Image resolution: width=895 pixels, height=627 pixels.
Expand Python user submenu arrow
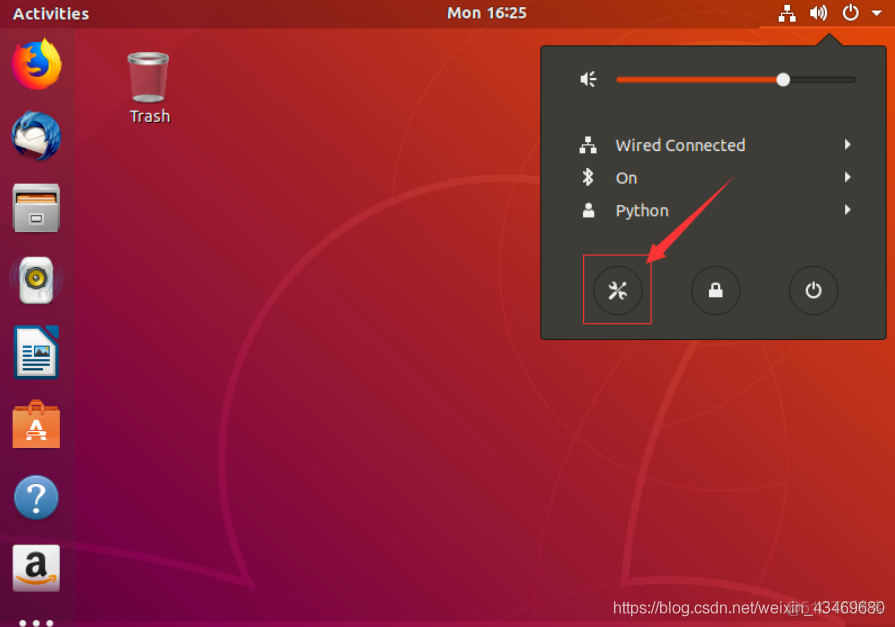[848, 210]
